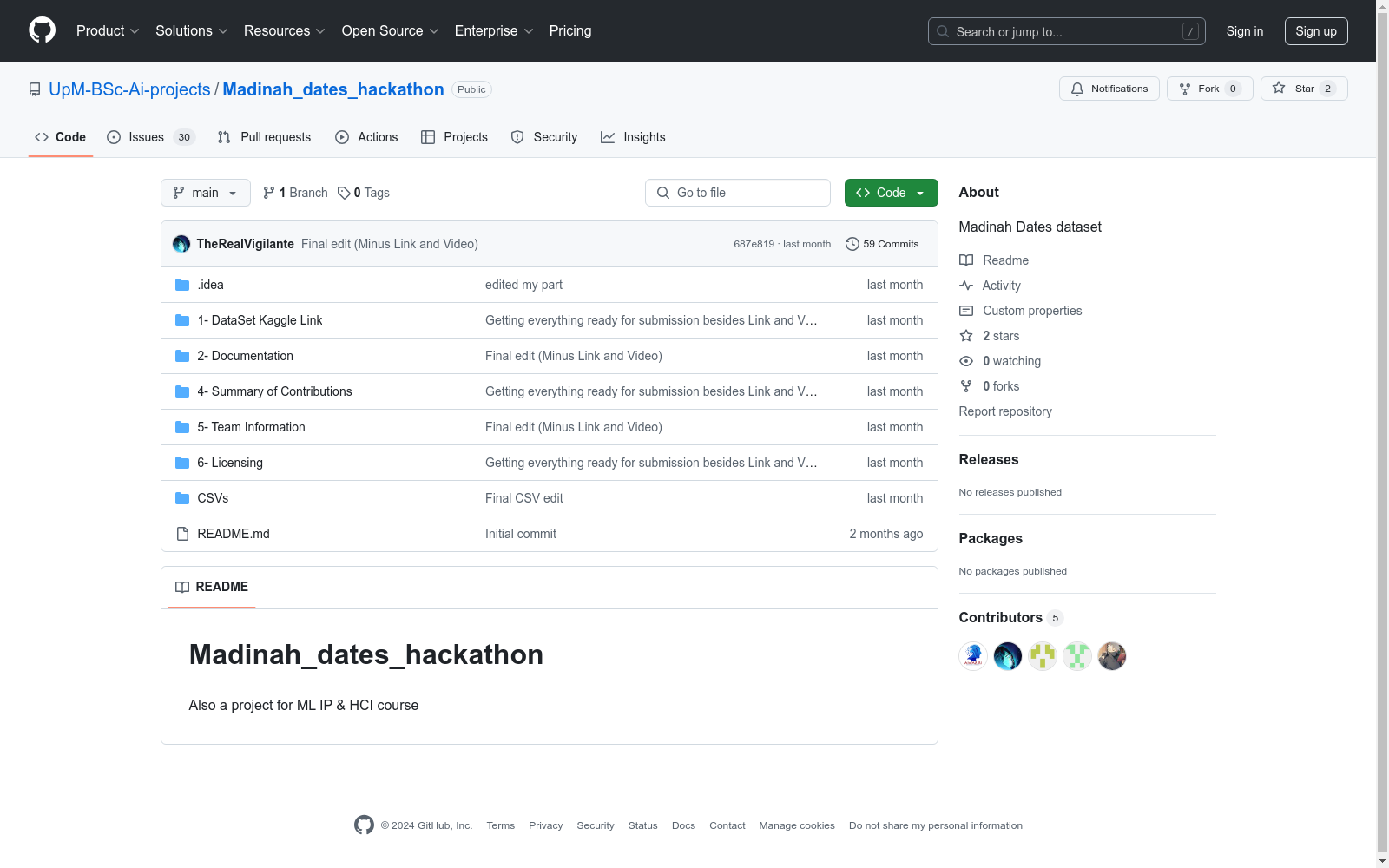This screenshot has width=1389, height=868.
Task: Click the folder icon beside .idea
Action: (x=182, y=285)
